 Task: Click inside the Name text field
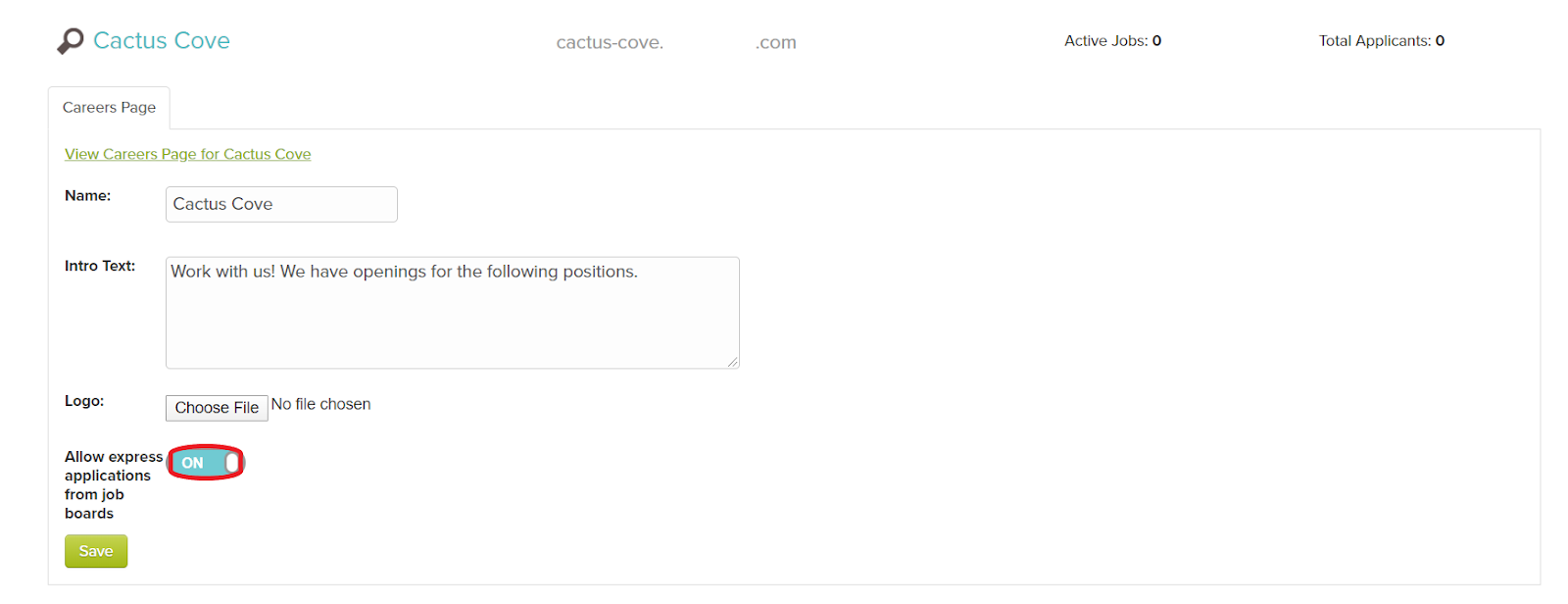[x=280, y=204]
